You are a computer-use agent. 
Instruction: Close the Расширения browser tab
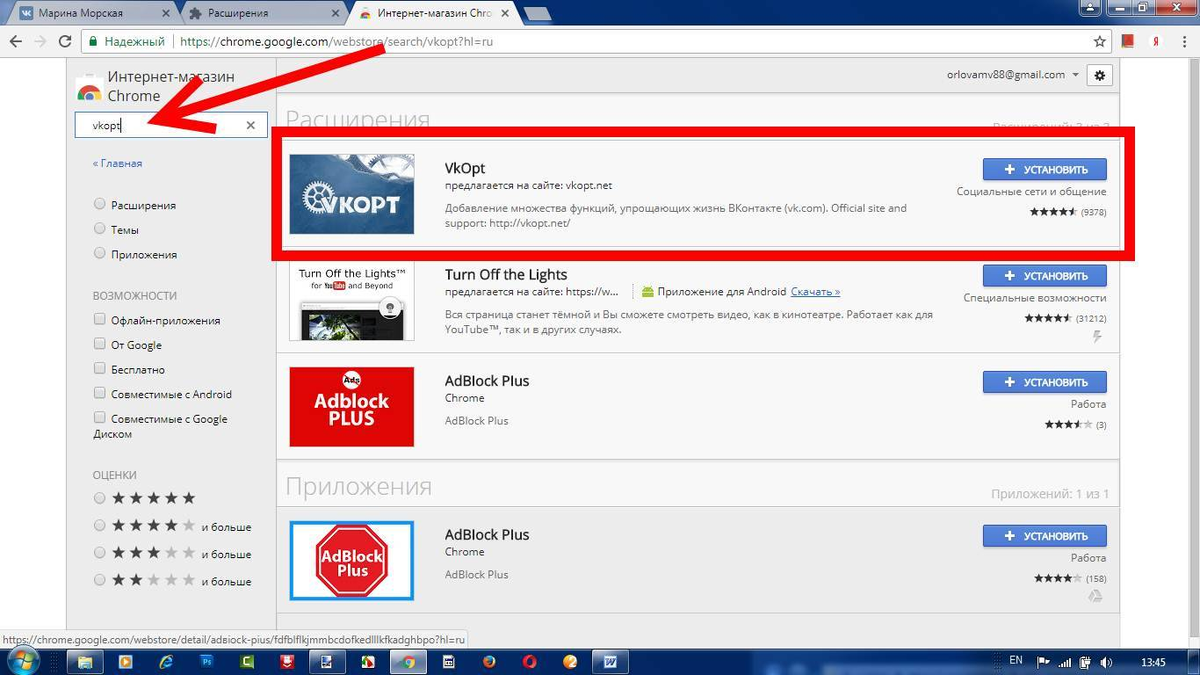point(335,14)
